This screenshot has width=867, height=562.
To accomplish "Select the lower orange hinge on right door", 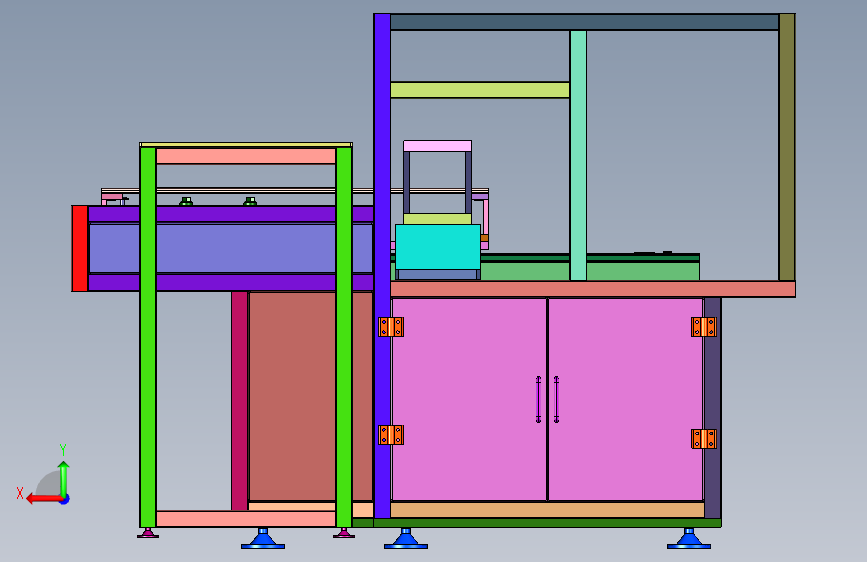I will click(x=704, y=439).
